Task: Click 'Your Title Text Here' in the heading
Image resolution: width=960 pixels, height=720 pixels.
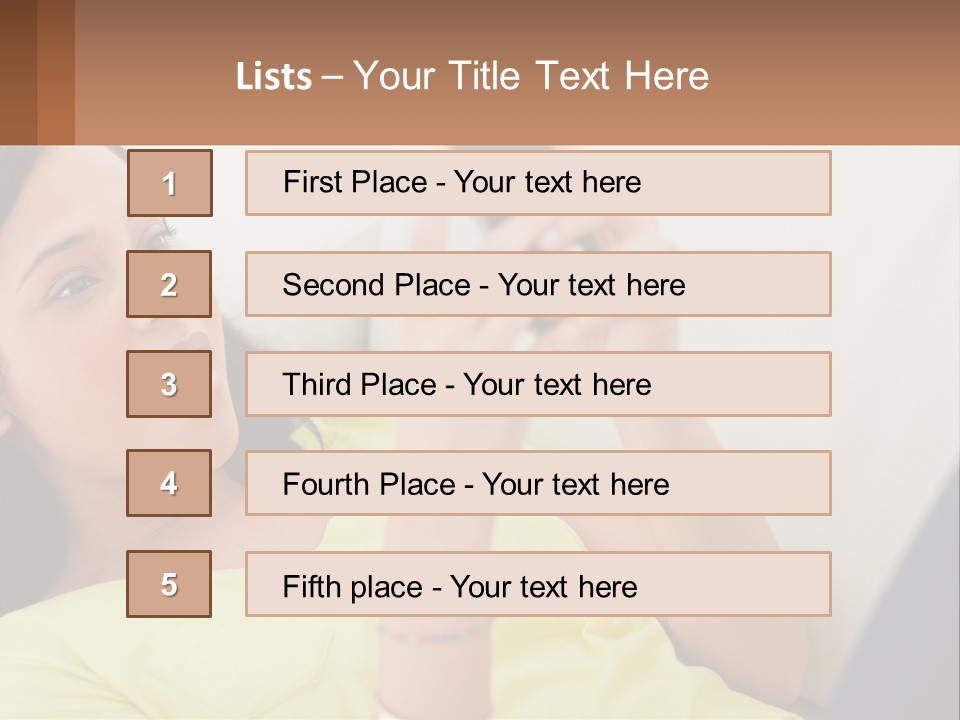Action: (531, 76)
